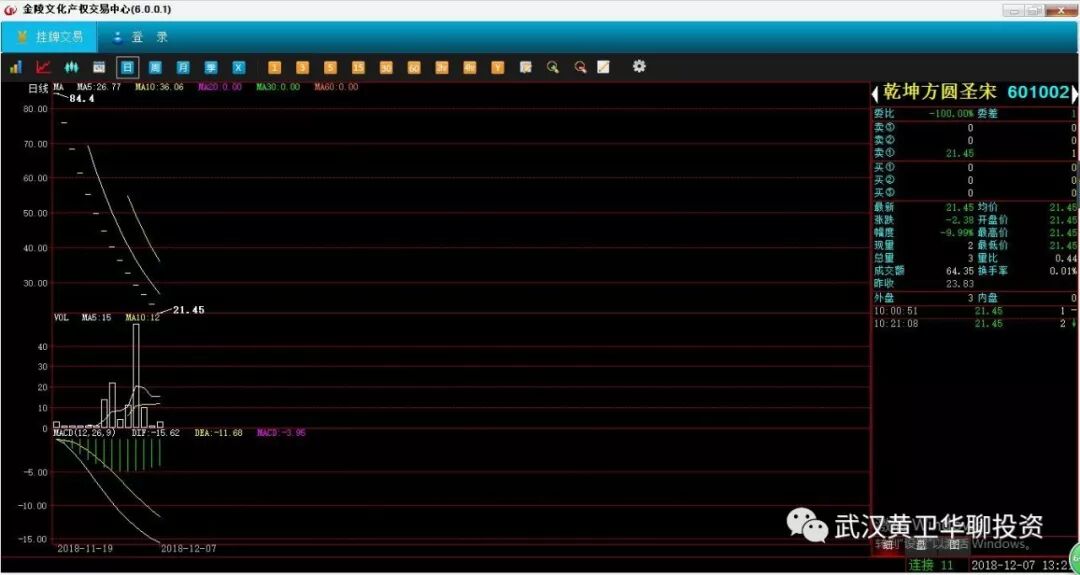Viewport: 1080px width, 575px height.
Task: Click the security name 乾坤方圆圣宋
Action: point(941,93)
